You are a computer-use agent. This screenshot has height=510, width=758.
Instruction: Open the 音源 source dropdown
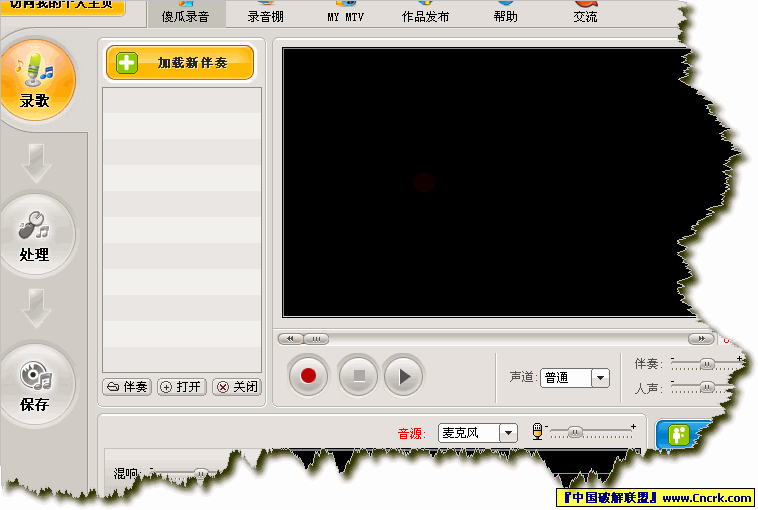508,433
